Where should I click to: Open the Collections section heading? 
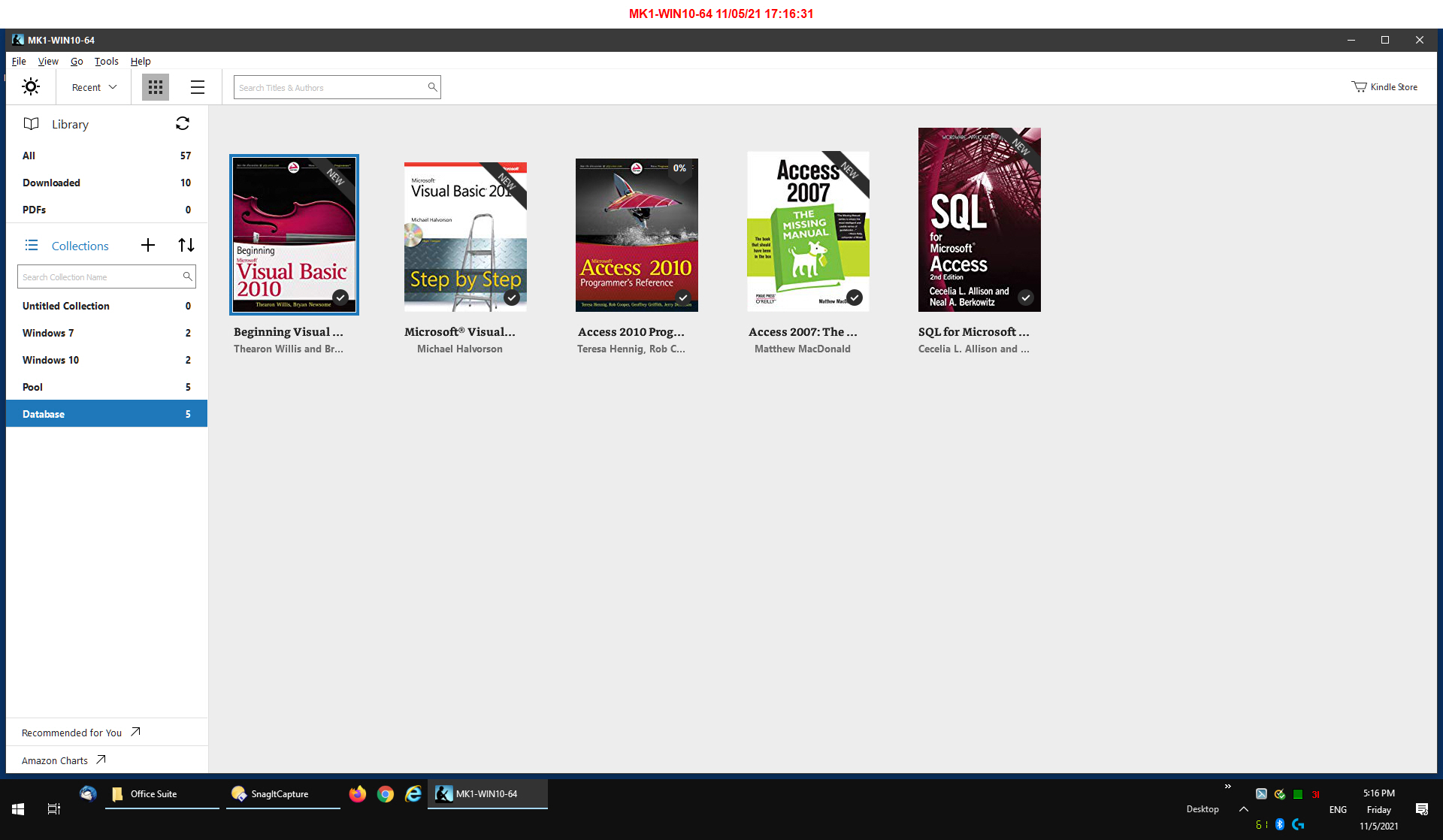click(80, 246)
